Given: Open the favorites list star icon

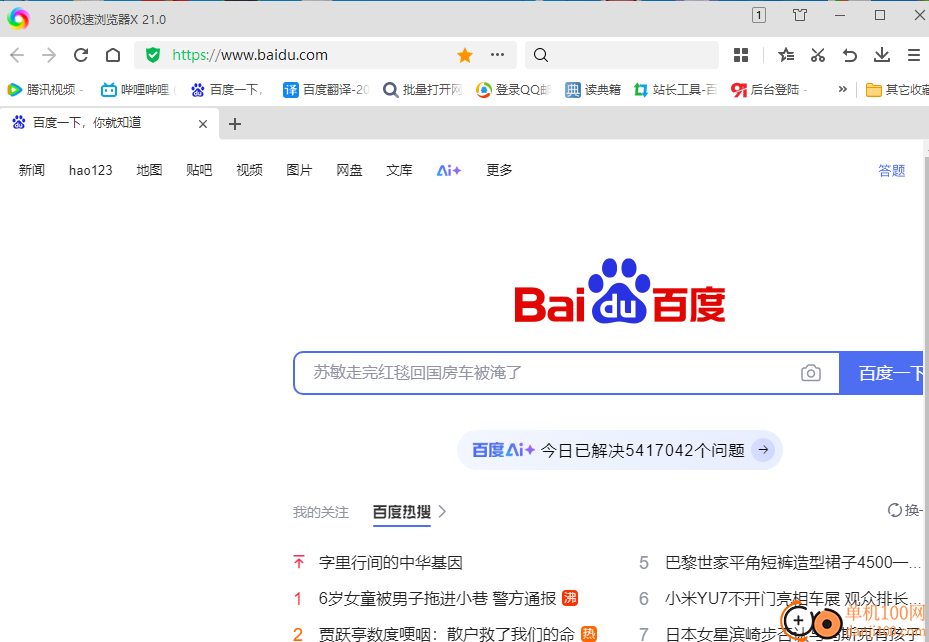Looking at the screenshot, I should click(786, 55).
